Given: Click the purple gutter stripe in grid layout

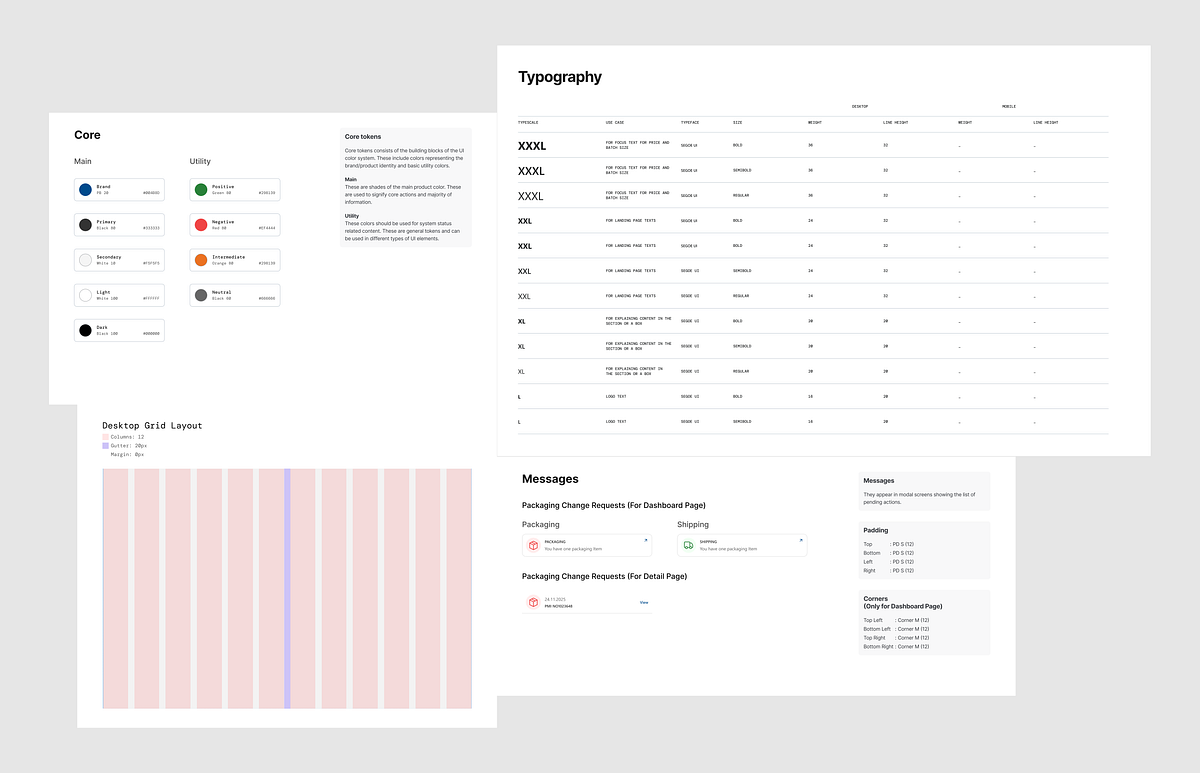Looking at the screenshot, I should point(287,588).
